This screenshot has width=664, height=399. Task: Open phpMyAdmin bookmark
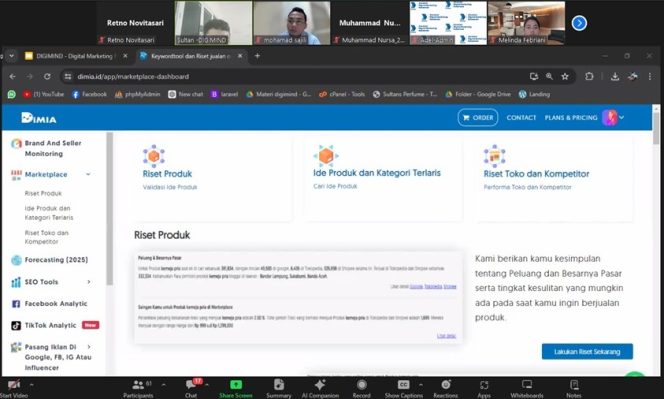[x=138, y=94]
